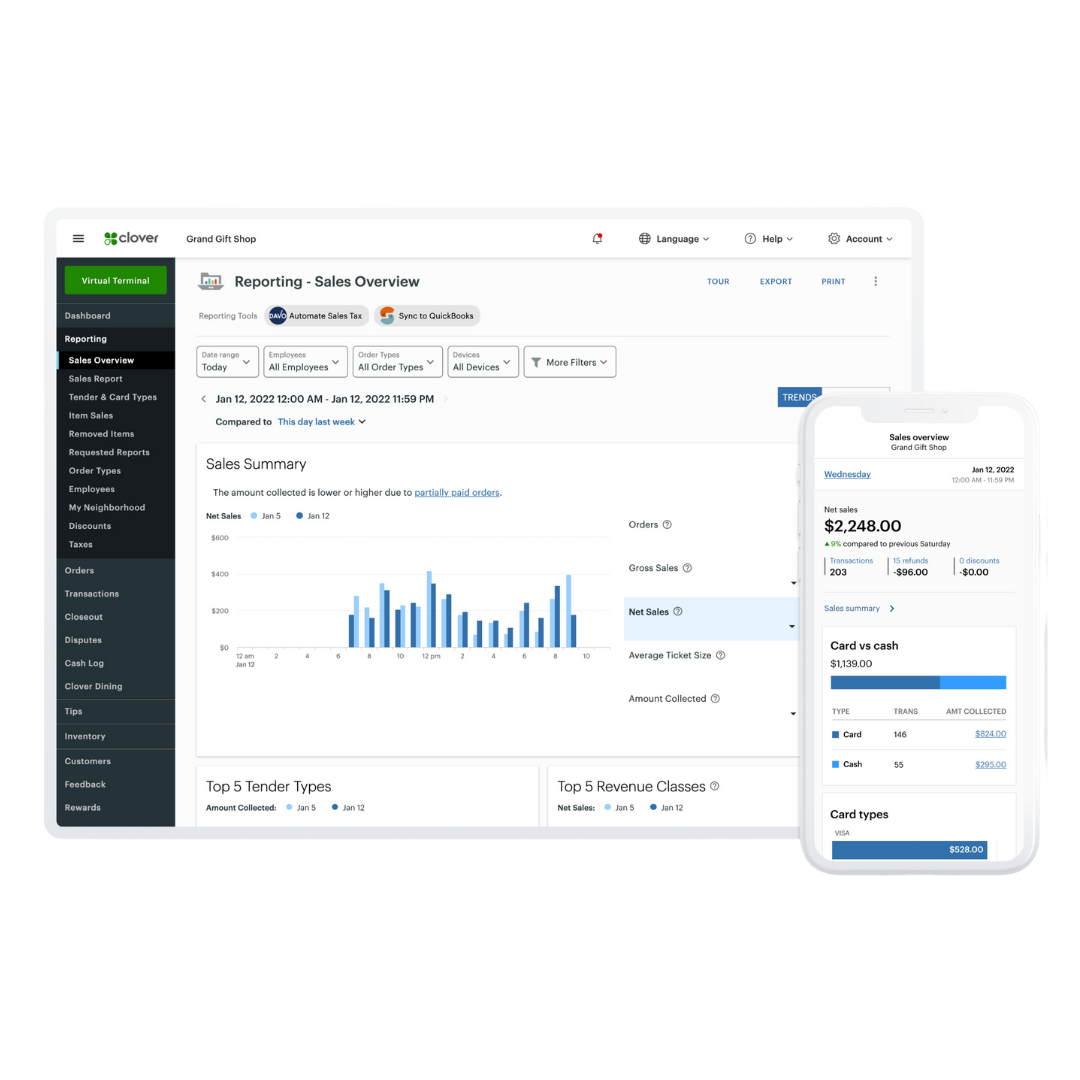
Task: Click the DAVO Automate Sales Tax icon
Action: coord(278,315)
